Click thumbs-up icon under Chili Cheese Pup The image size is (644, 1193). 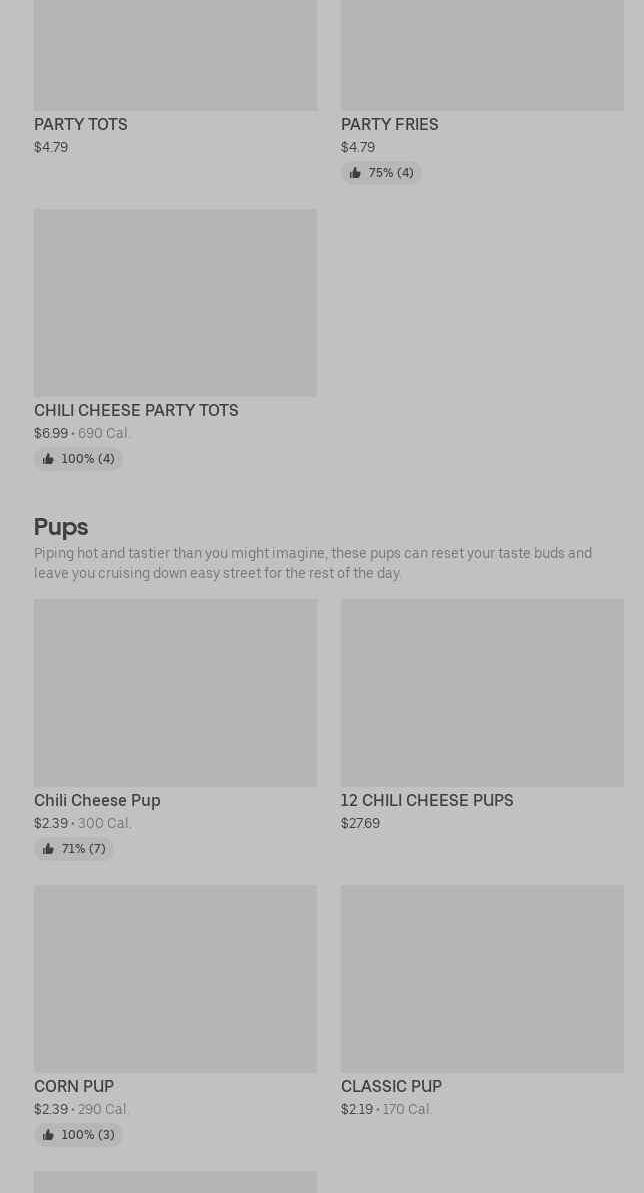point(48,849)
